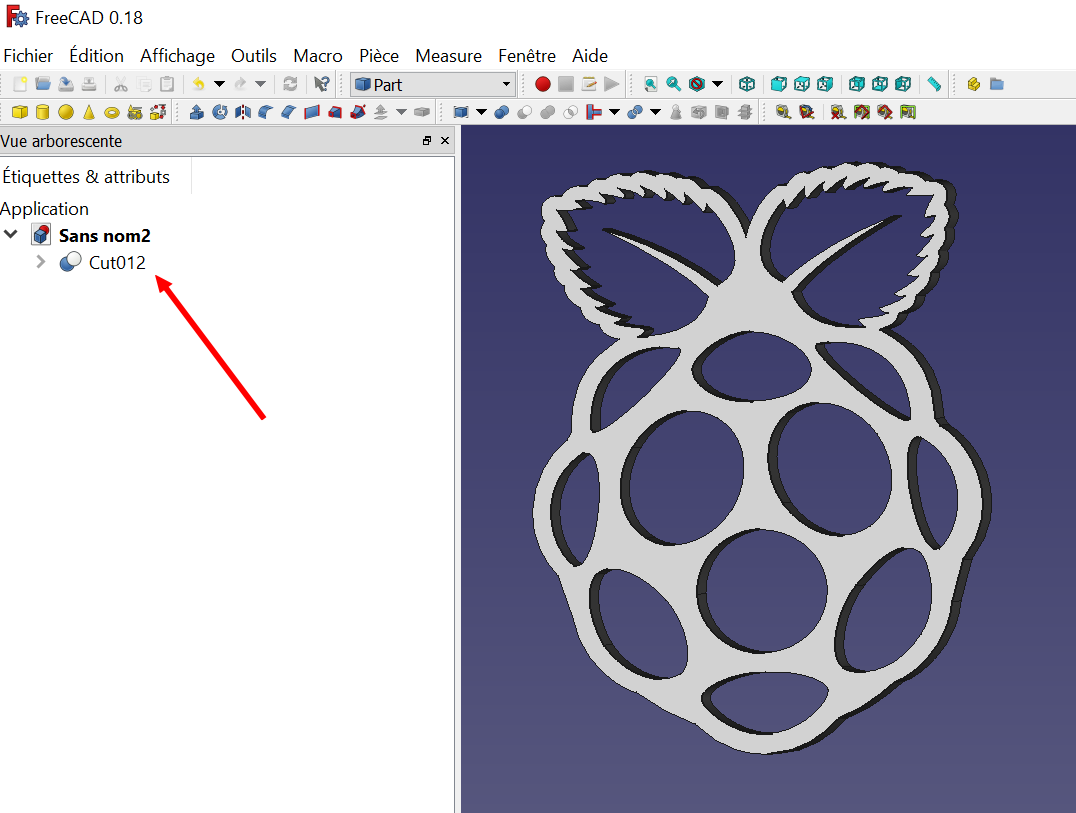Screen dimensions: 1076x813
Task: Select the Fillet tool
Action: (266, 112)
